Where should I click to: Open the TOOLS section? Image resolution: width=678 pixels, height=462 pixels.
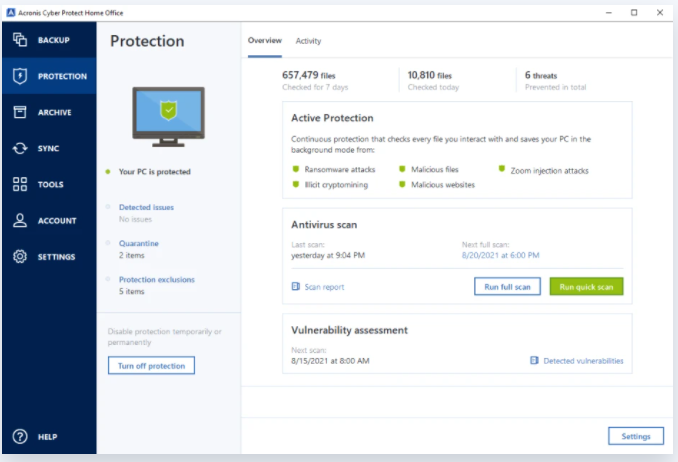coord(51,185)
